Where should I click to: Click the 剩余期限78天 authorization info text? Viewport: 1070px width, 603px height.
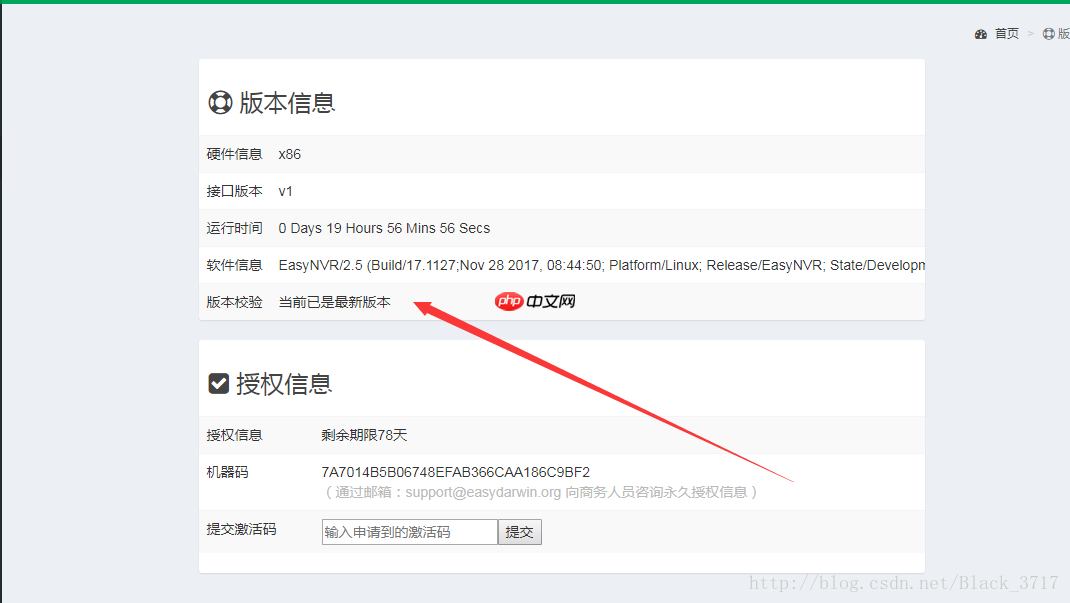pyautogui.click(x=364, y=435)
